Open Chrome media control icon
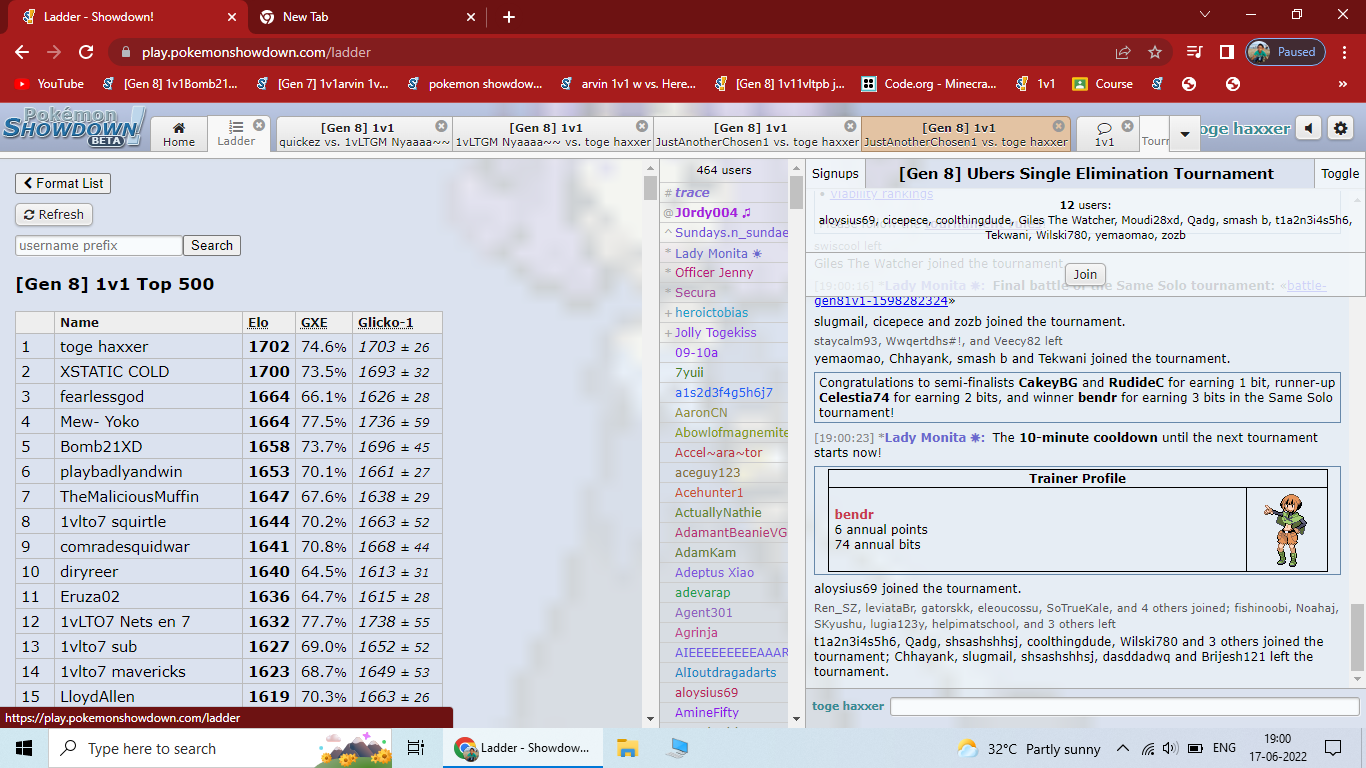 click(1194, 52)
